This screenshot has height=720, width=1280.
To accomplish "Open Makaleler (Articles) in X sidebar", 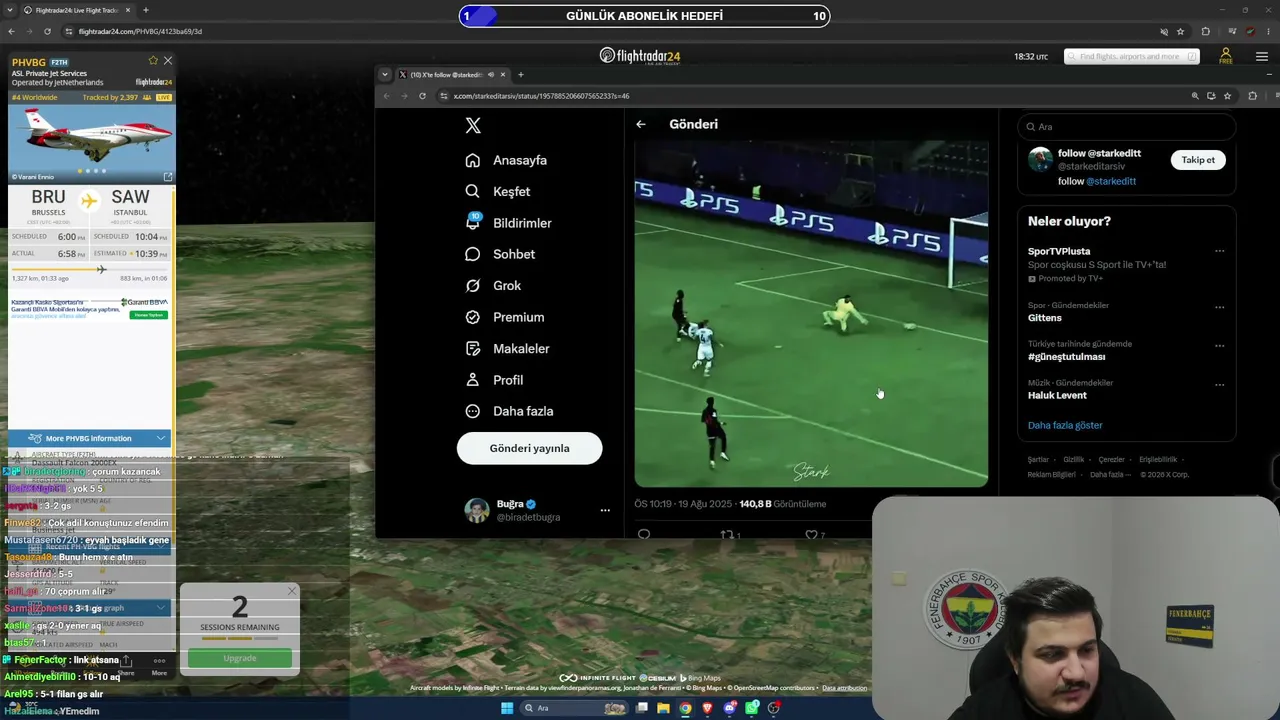I will pos(507,348).
